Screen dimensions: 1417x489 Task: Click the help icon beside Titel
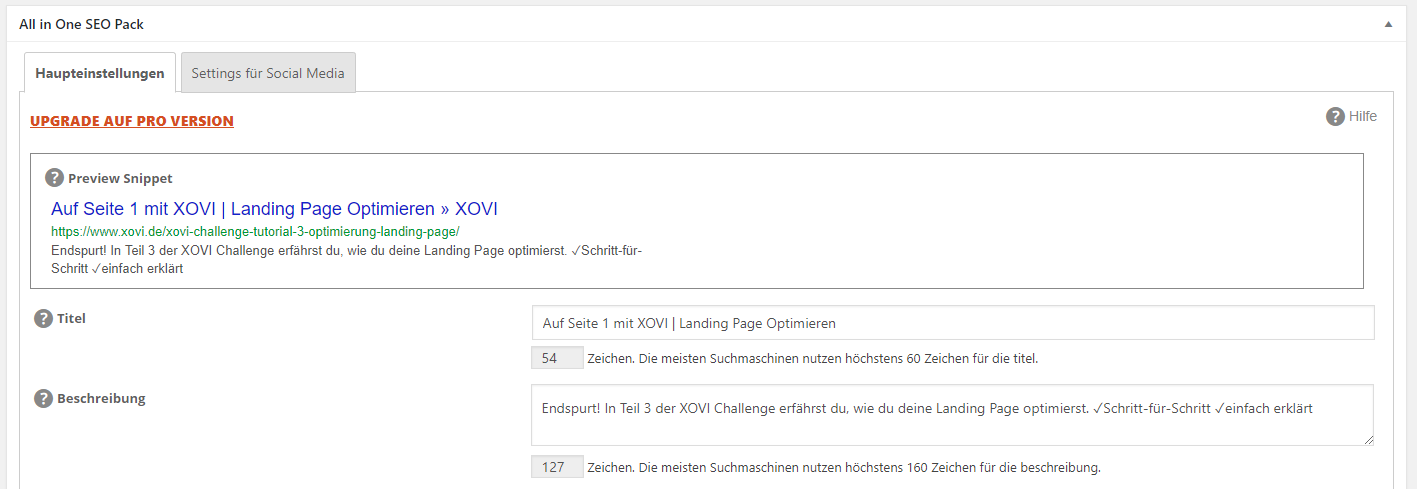pos(43,319)
